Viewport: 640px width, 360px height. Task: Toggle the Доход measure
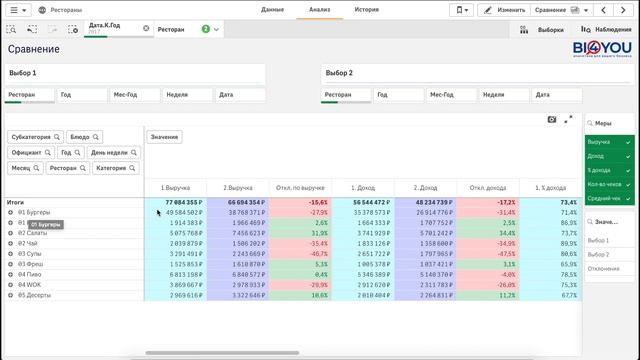(609, 156)
